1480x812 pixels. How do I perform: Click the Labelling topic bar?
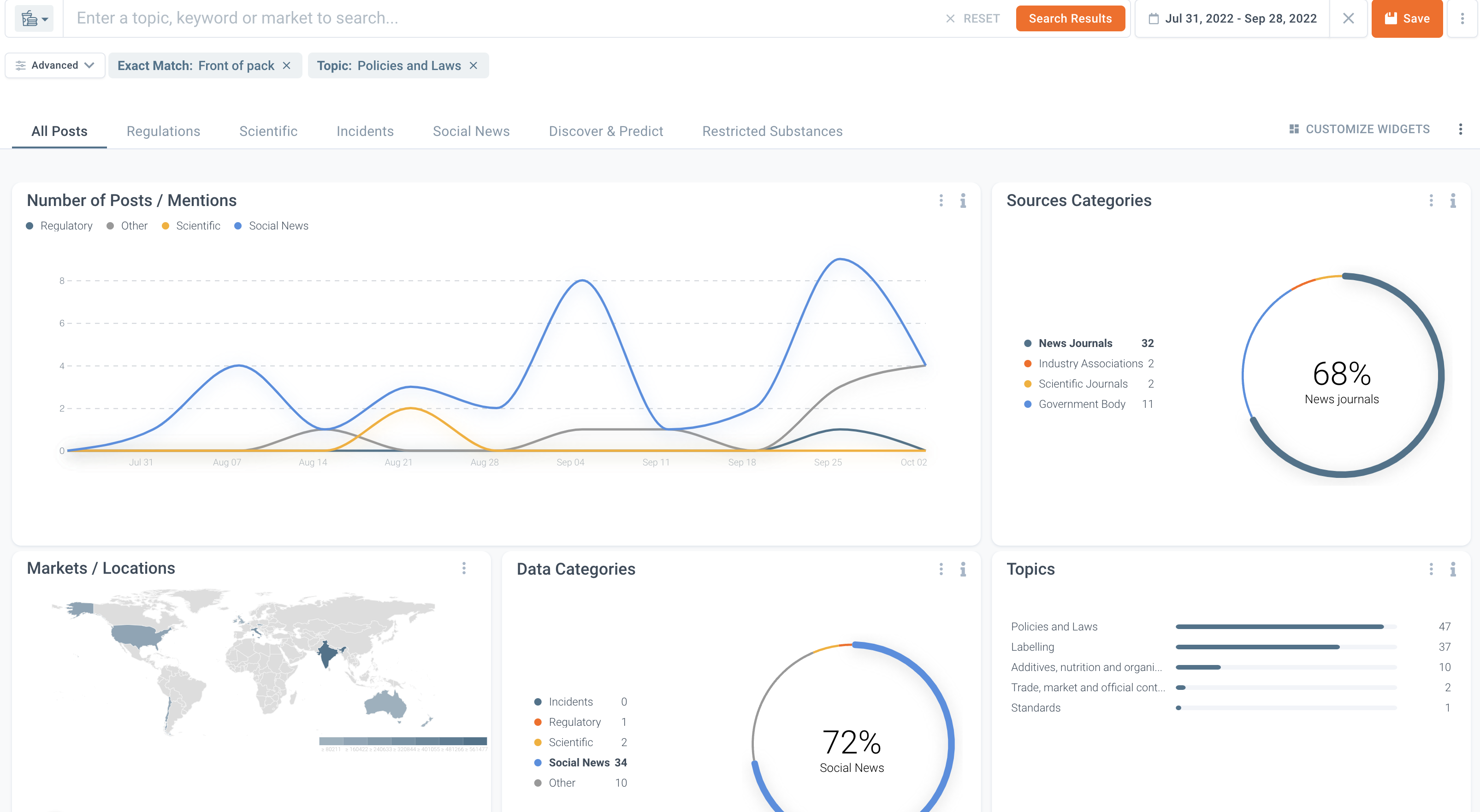coord(1286,647)
